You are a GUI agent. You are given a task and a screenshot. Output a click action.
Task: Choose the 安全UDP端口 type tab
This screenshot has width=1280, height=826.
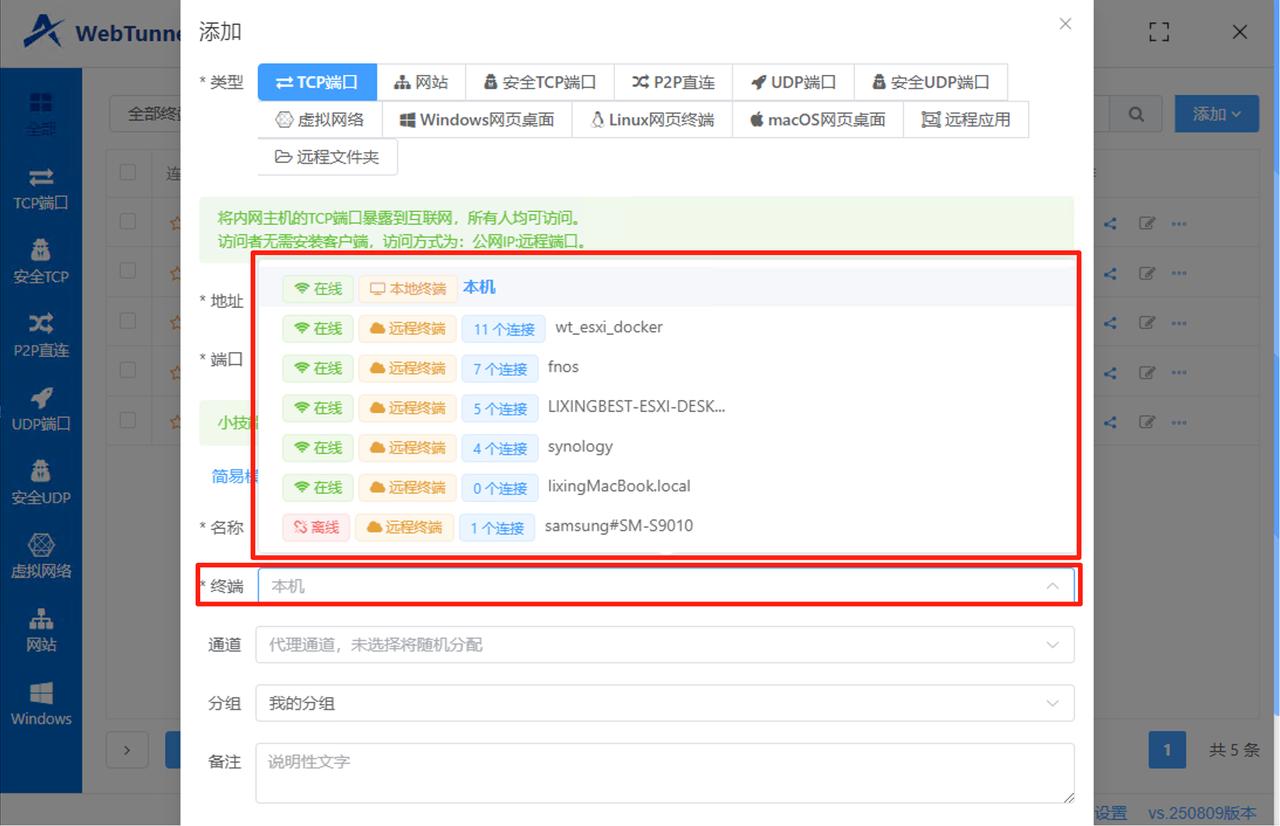coord(931,82)
